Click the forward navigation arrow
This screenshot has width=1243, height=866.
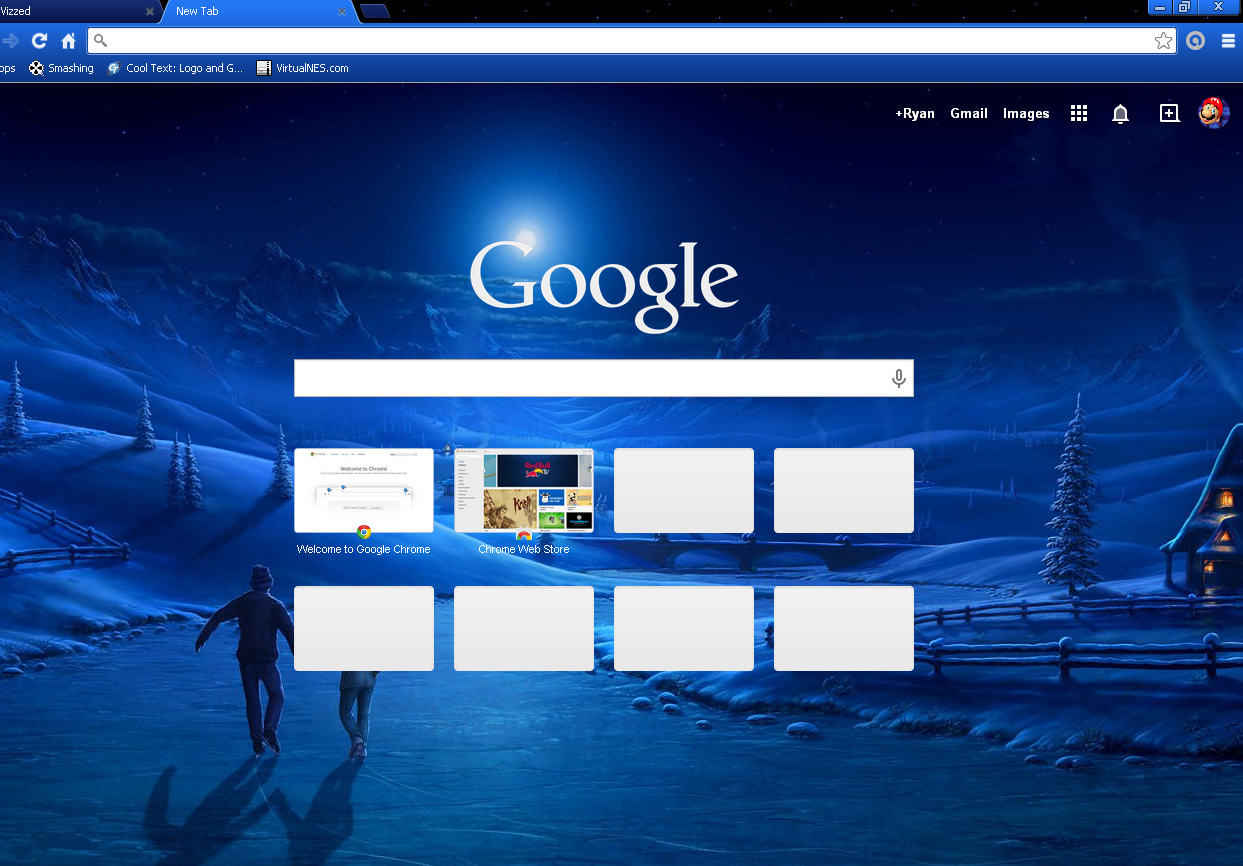(x=10, y=41)
